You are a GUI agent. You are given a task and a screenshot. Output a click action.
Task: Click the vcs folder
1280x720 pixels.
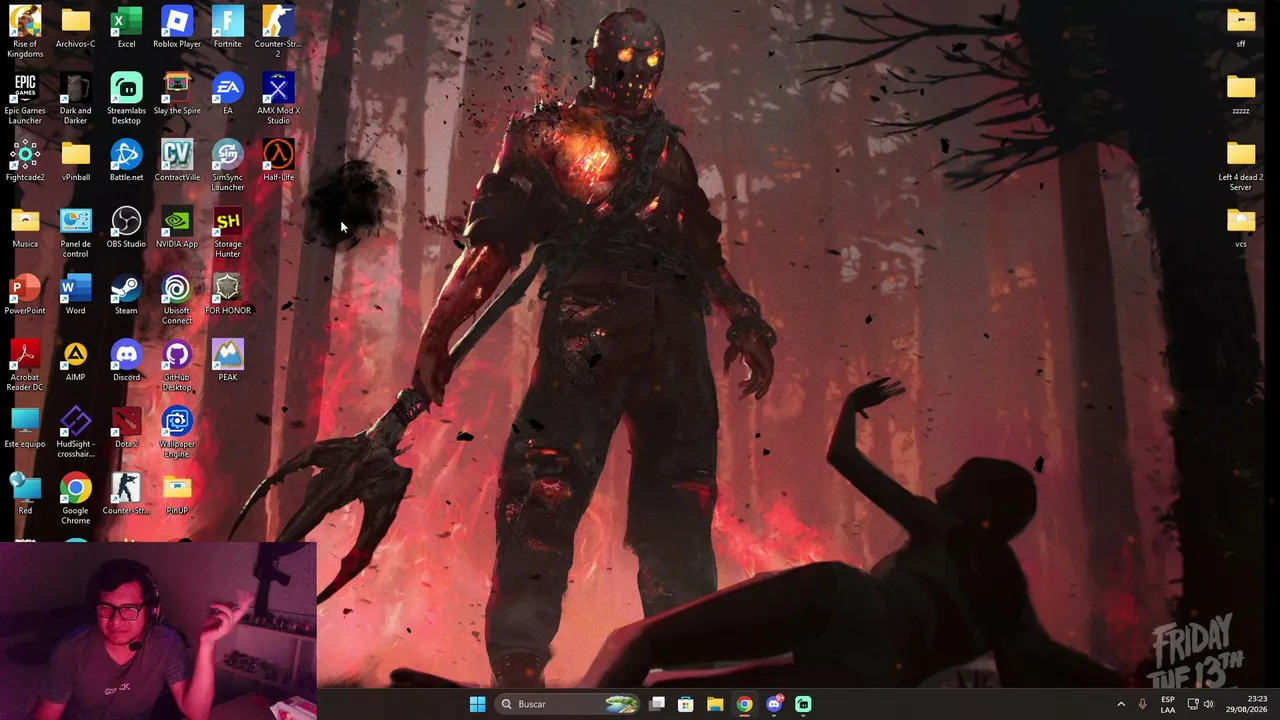1241,228
